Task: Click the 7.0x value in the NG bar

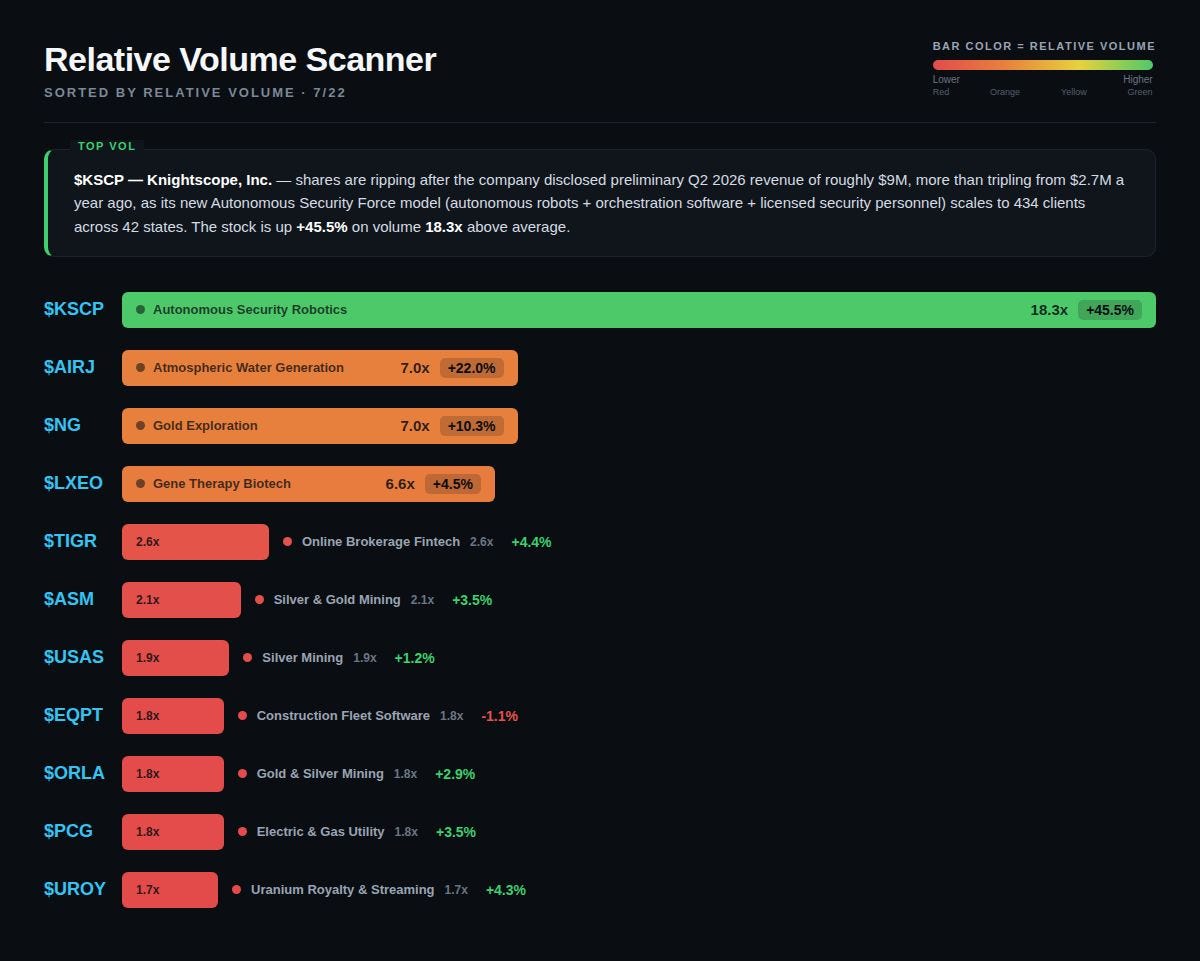Action: (x=415, y=426)
